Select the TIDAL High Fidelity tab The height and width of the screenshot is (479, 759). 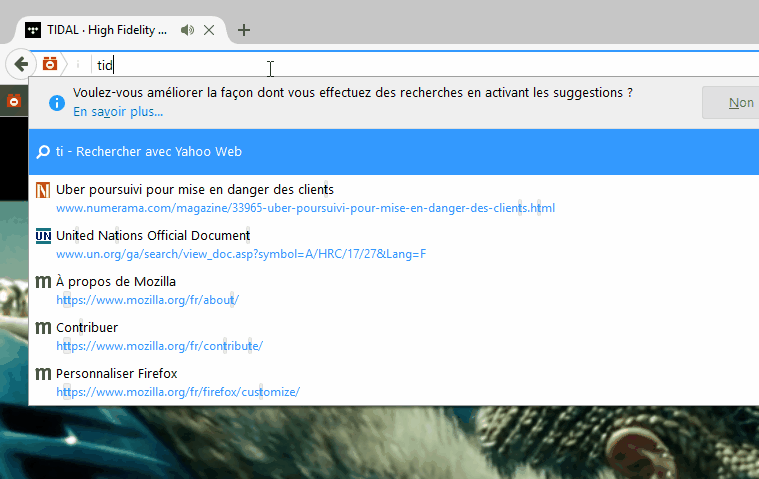121,30
